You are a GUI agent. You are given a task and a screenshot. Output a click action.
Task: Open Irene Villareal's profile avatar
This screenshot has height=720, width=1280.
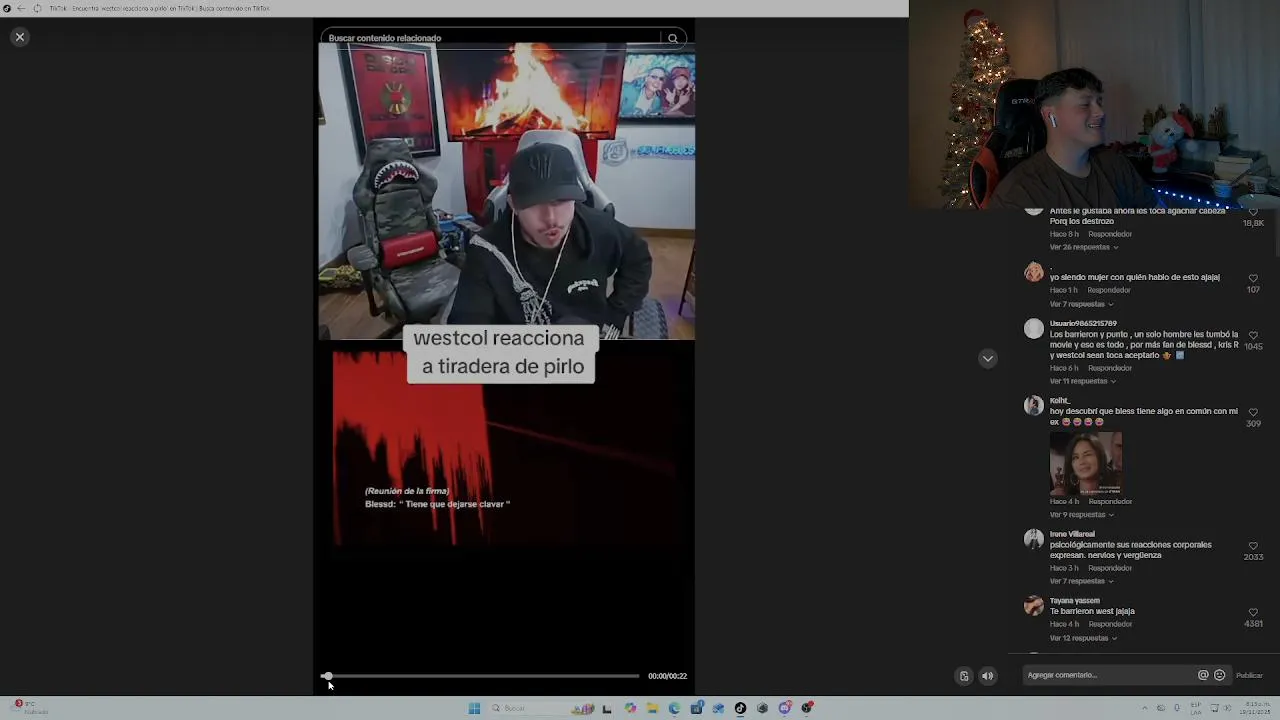pos(1034,539)
